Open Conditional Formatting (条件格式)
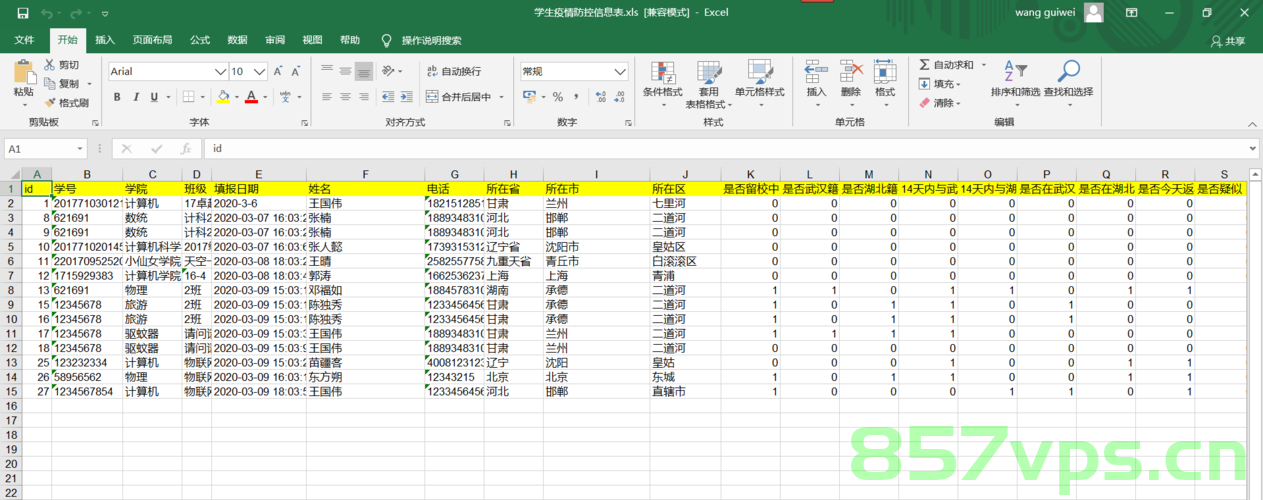 click(662, 83)
